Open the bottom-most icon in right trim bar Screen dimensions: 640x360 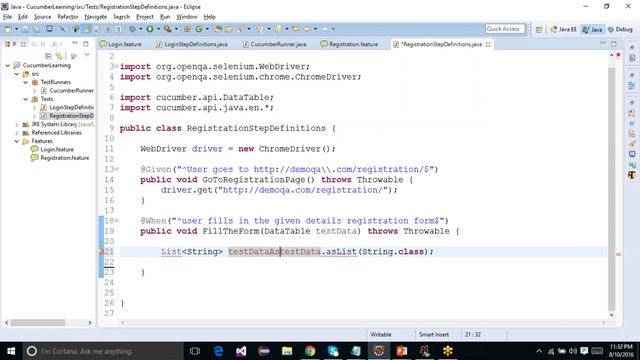coord(632,175)
